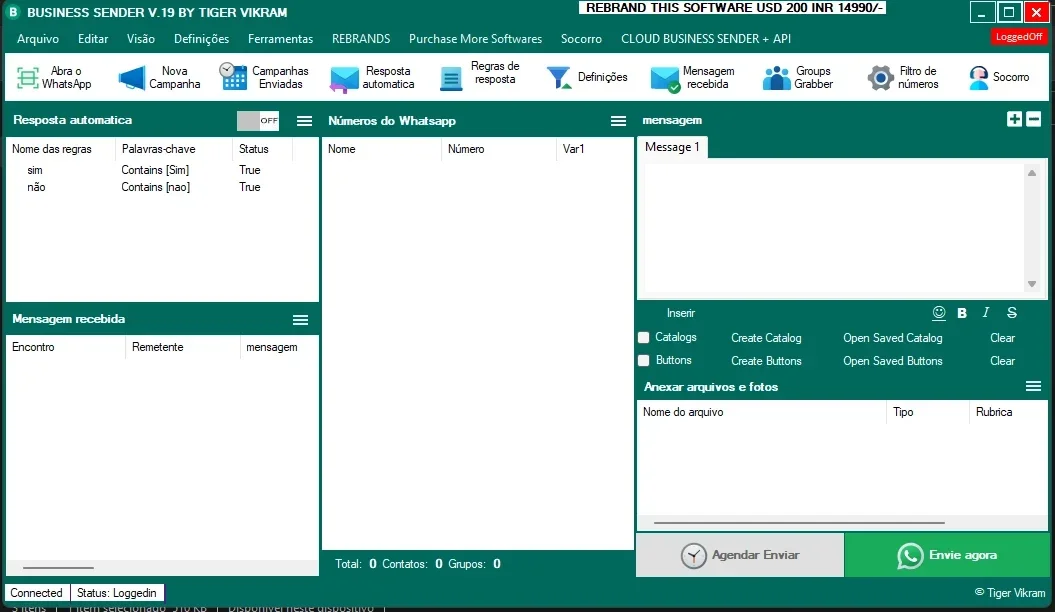Open Anexar arquivos e fotos hamburger menu
Screen dimensions: 1055x612
pos(1033,386)
